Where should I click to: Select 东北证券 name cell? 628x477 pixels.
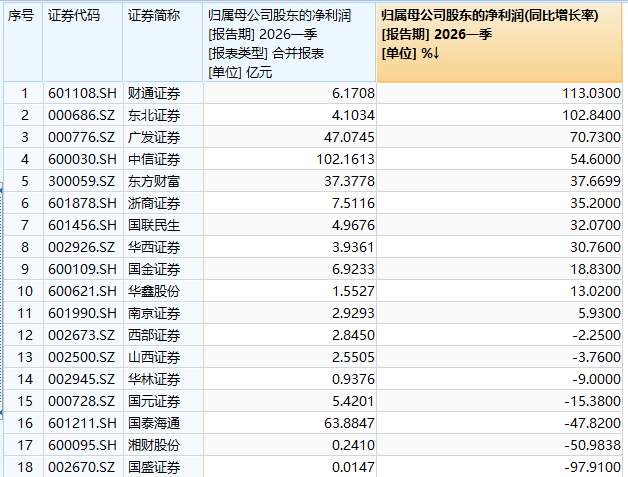tap(163, 115)
